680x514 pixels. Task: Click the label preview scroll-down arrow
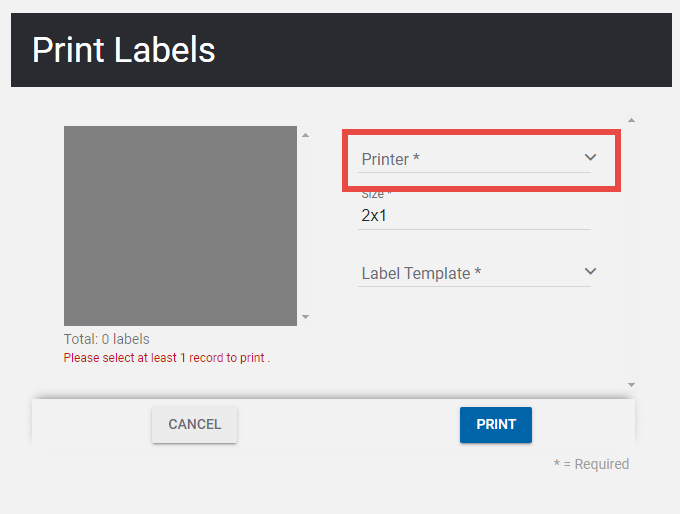[305, 317]
